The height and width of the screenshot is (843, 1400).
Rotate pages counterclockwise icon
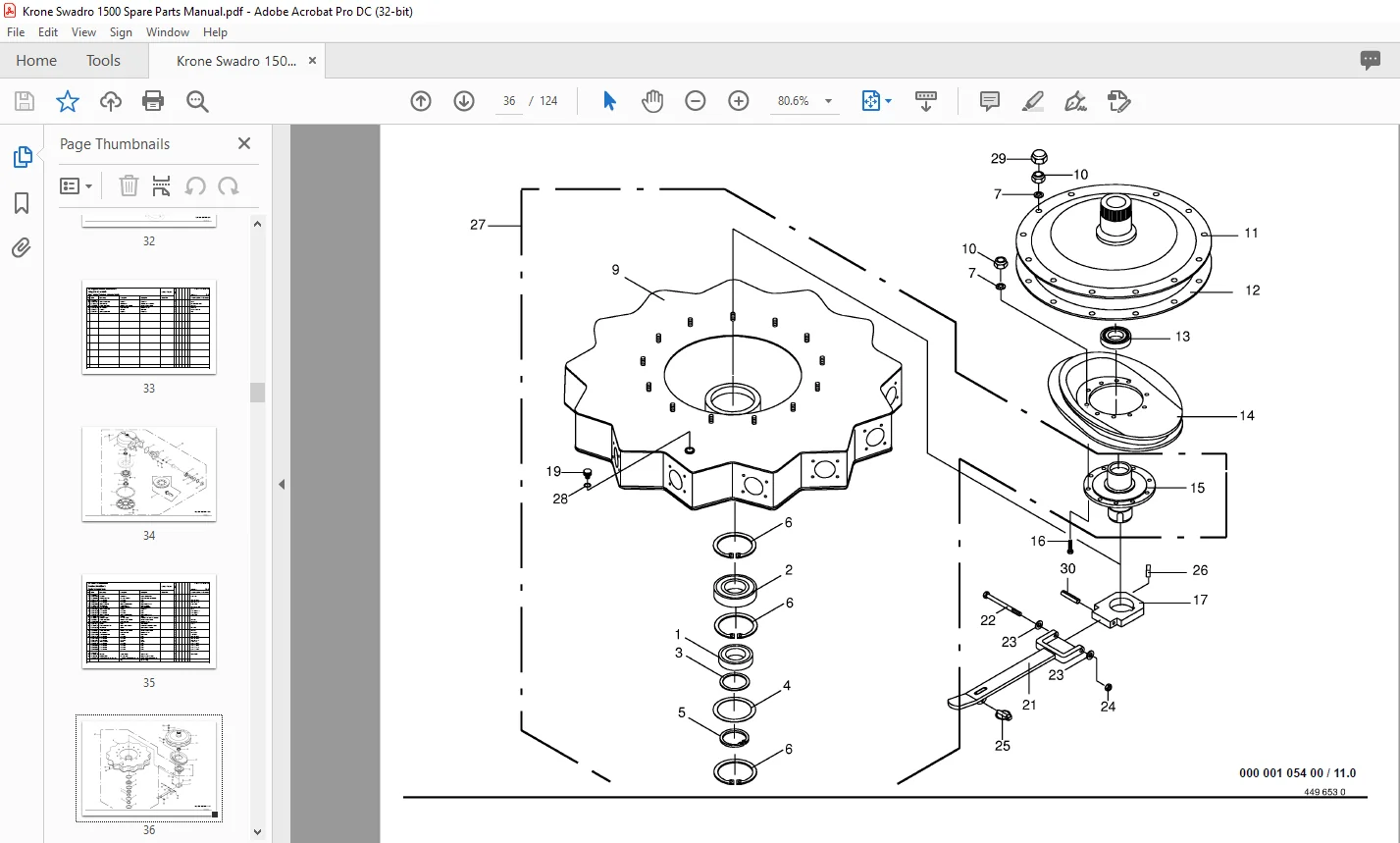point(195,186)
